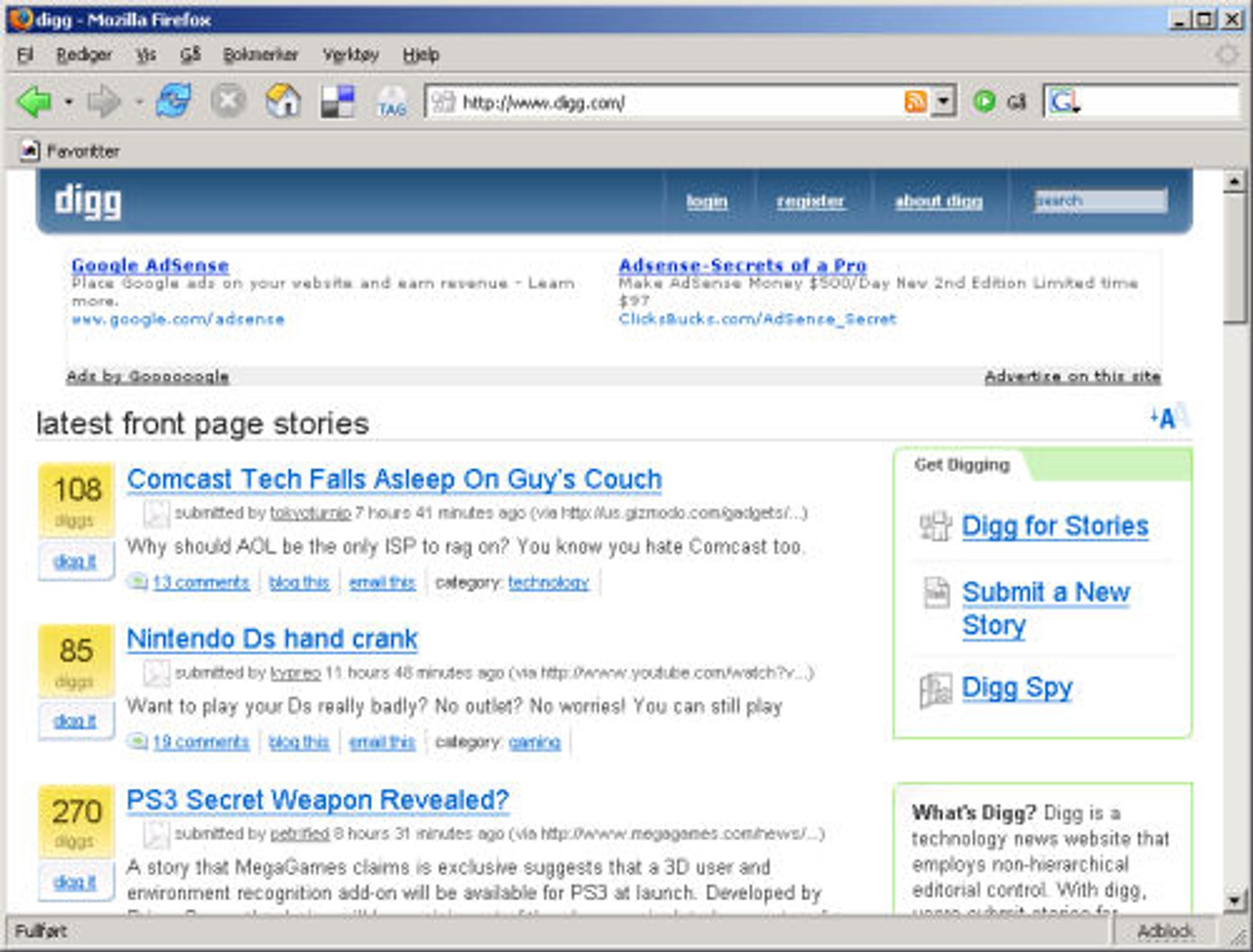Click Ads by Goooooogle link

click(x=148, y=376)
